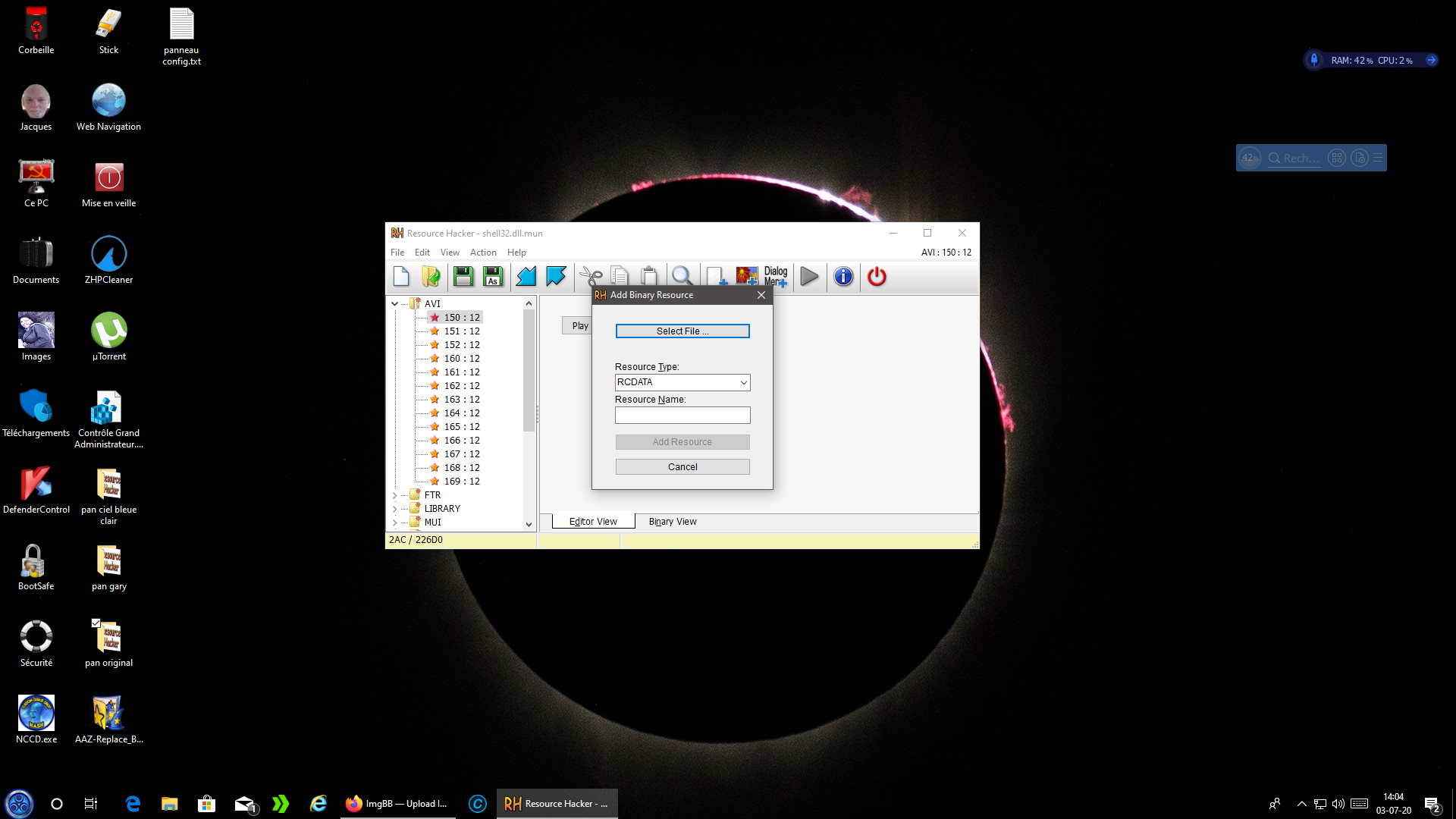The height and width of the screenshot is (819, 1456).
Task: Click the green Save floppy icon
Action: 463,277
